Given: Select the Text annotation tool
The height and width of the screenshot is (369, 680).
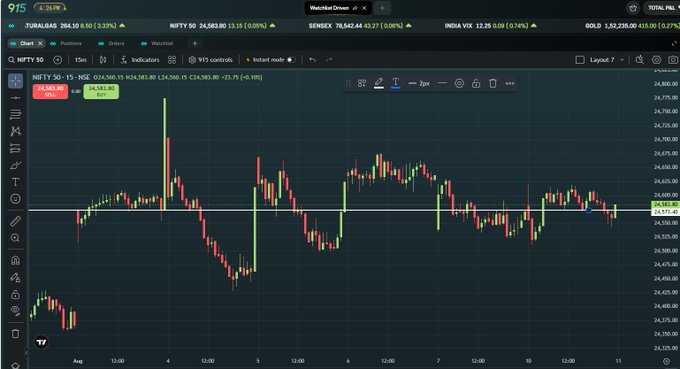Looking at the screenshot, I should click(x=15, y=182).
